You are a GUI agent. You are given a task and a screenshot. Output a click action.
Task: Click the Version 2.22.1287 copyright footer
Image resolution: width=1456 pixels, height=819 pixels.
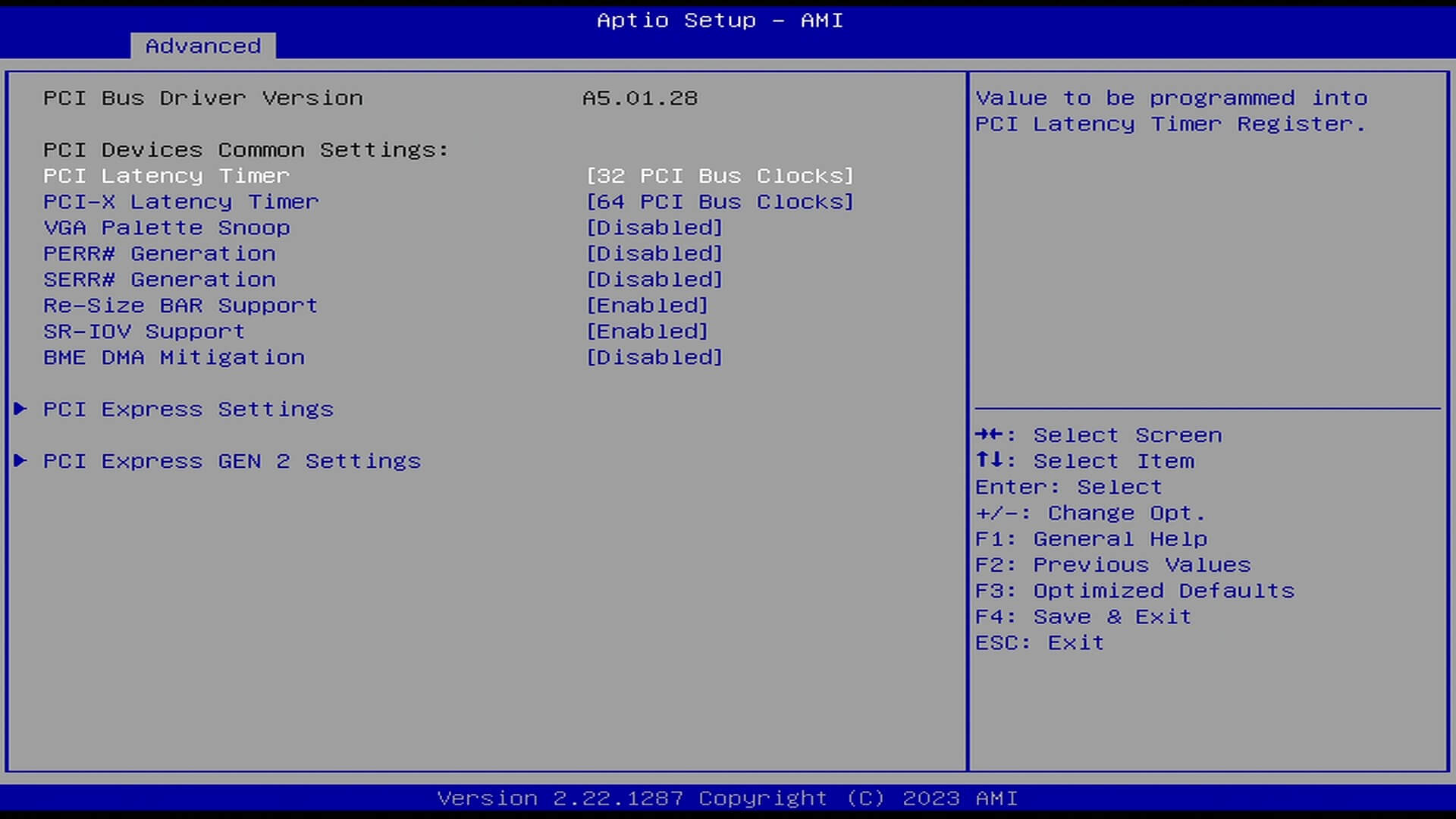pyautogui.click(x=727, y=799)
